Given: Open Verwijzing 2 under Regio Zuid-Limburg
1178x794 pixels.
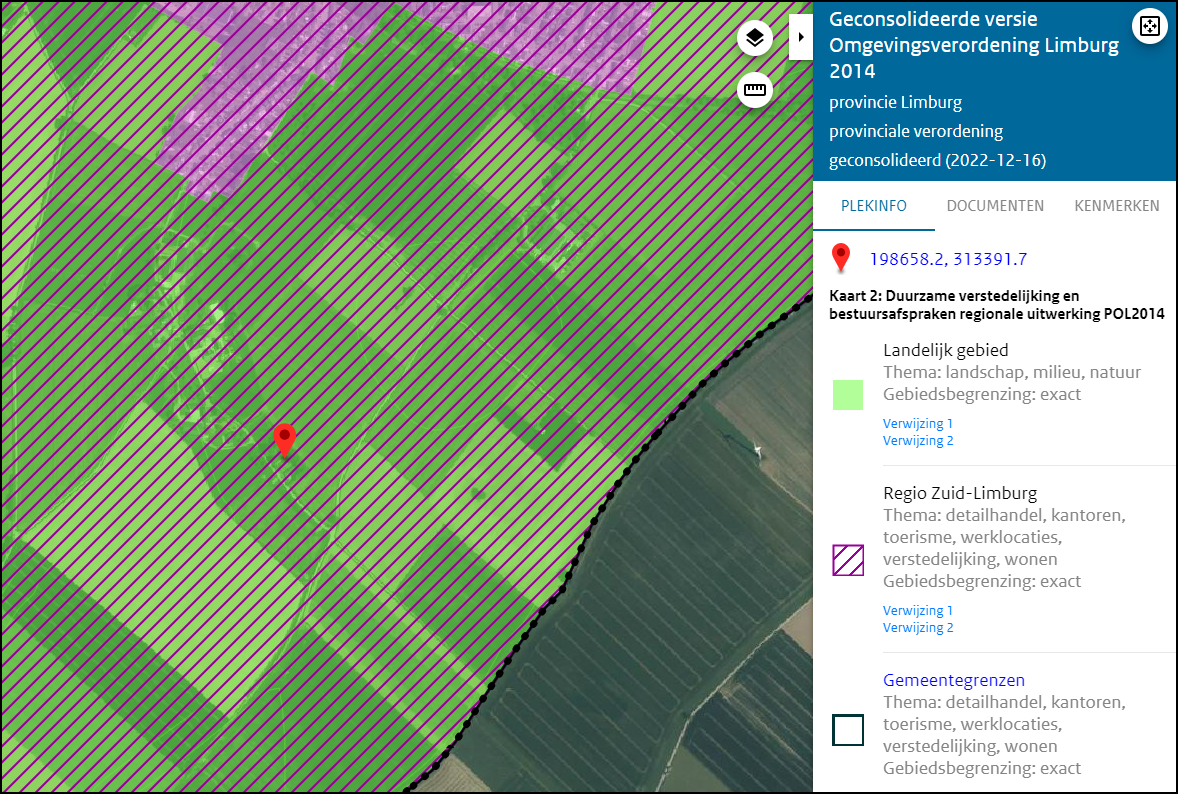Looking at the screenshot, I should [917, 627].
